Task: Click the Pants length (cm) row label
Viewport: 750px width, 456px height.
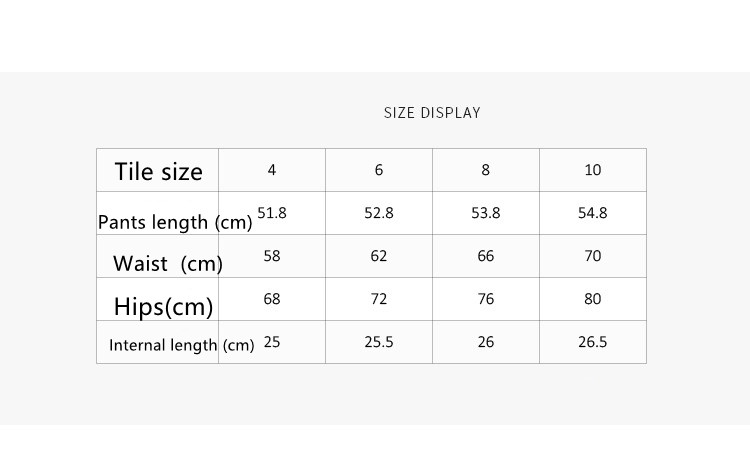Action: point(174,222)
